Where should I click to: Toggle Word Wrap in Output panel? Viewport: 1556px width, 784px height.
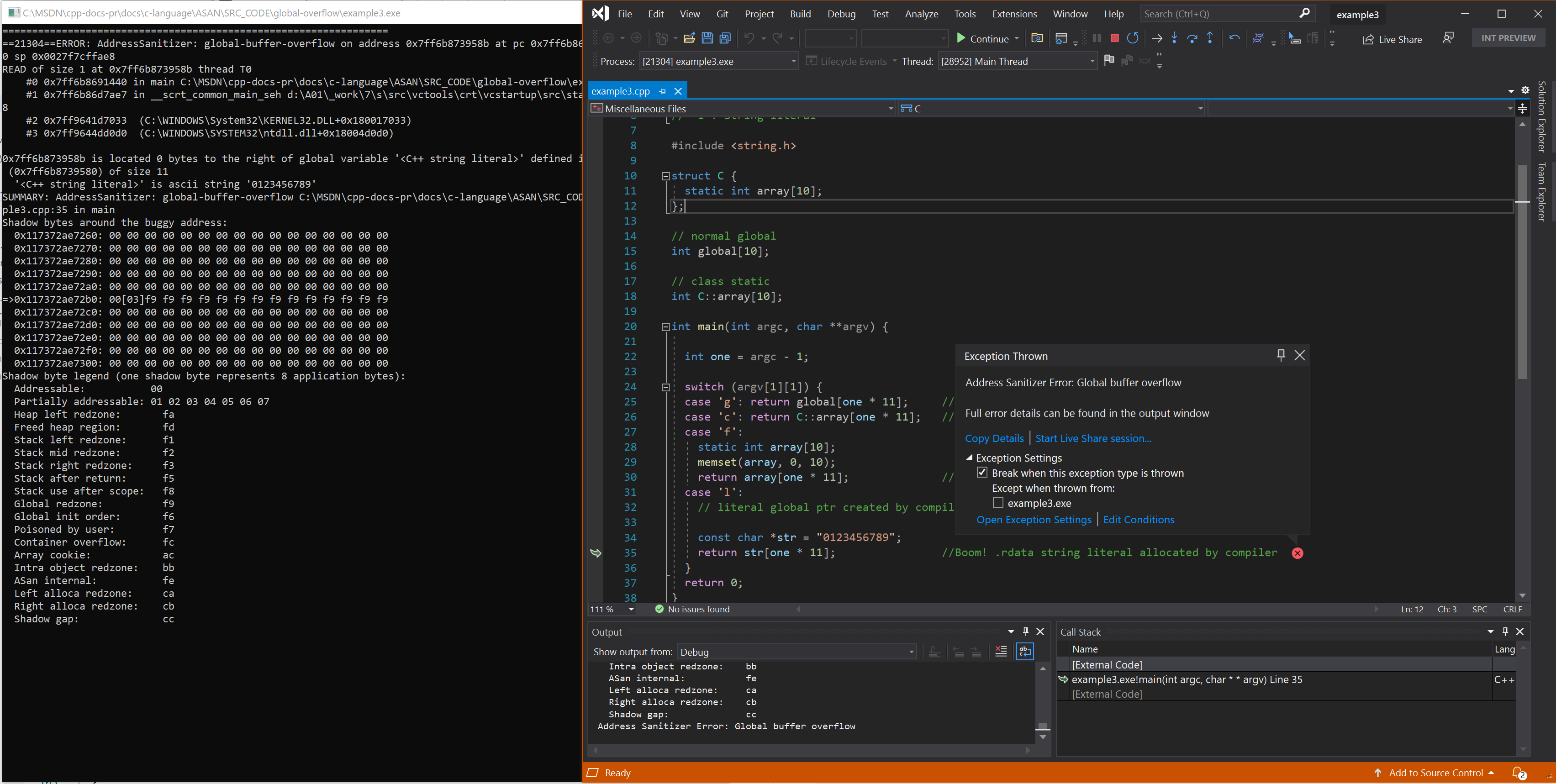[1025, 651]
